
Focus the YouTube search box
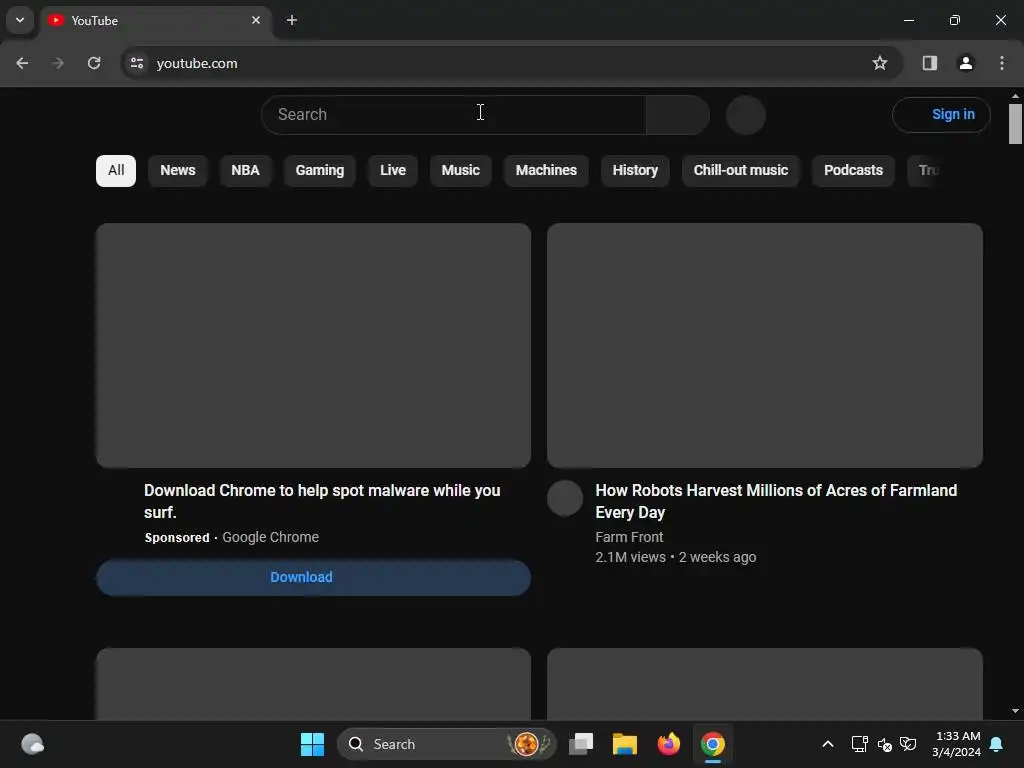[454, 115]
